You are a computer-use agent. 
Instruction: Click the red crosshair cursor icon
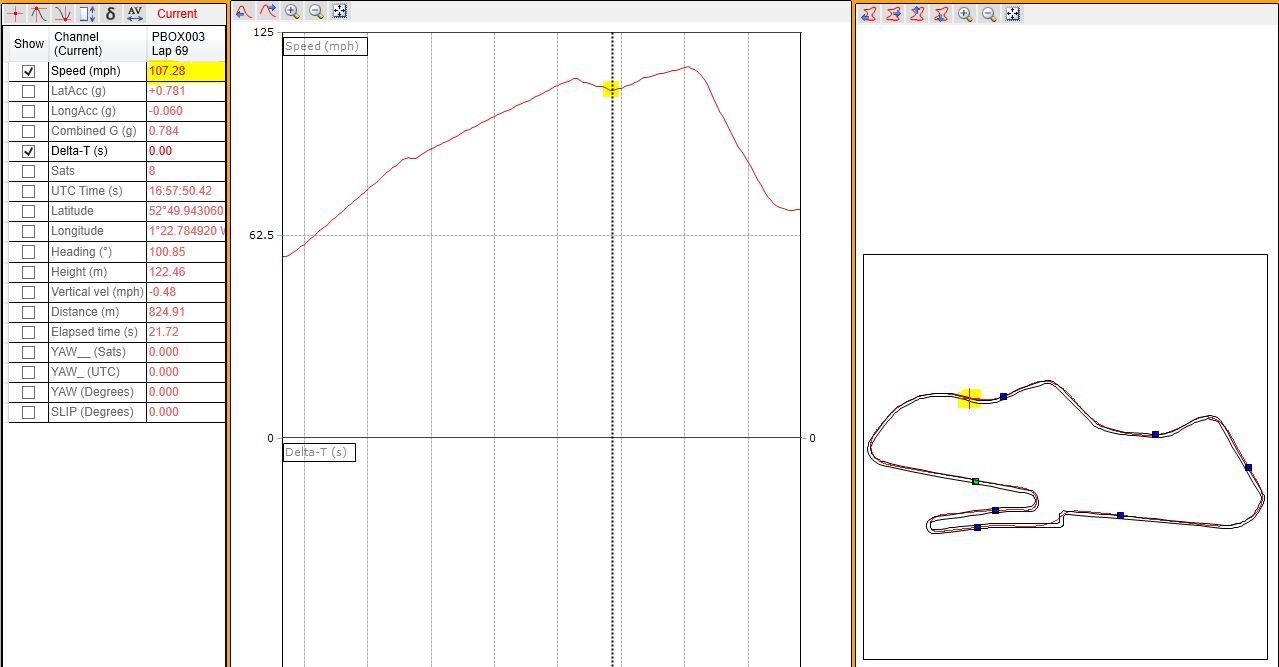(x=15, y=14)
